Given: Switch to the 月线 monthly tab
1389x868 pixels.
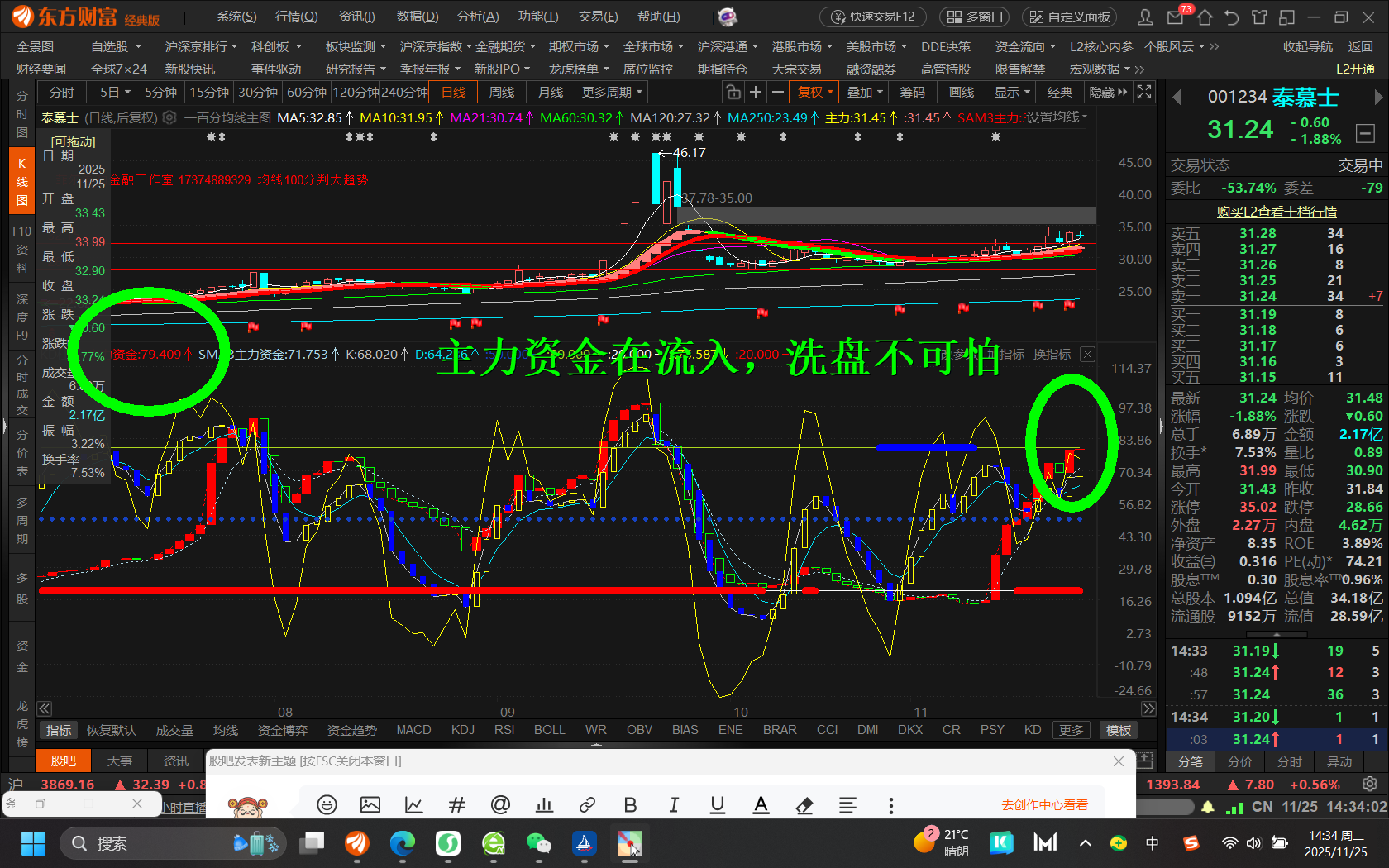Looking at the screenshot, I should [x=551, y=92].
